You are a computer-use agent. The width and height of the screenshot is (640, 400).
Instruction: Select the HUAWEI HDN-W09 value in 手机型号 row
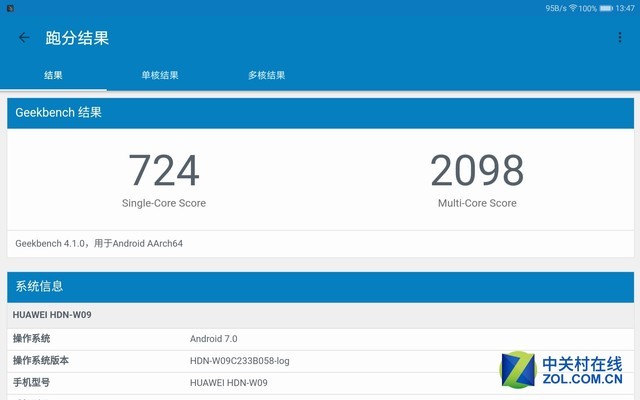tap(229, 383)
